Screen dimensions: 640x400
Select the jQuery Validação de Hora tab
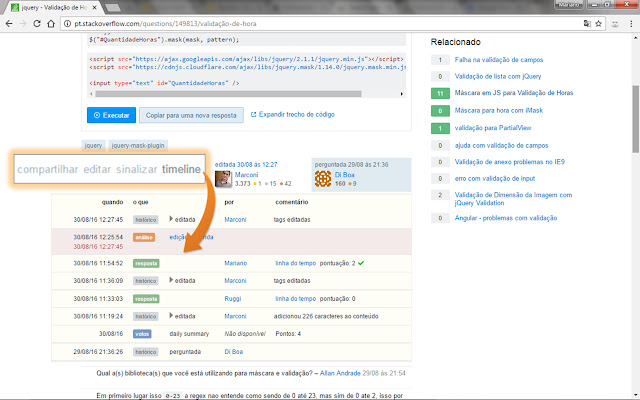click(x=53, y=7)
